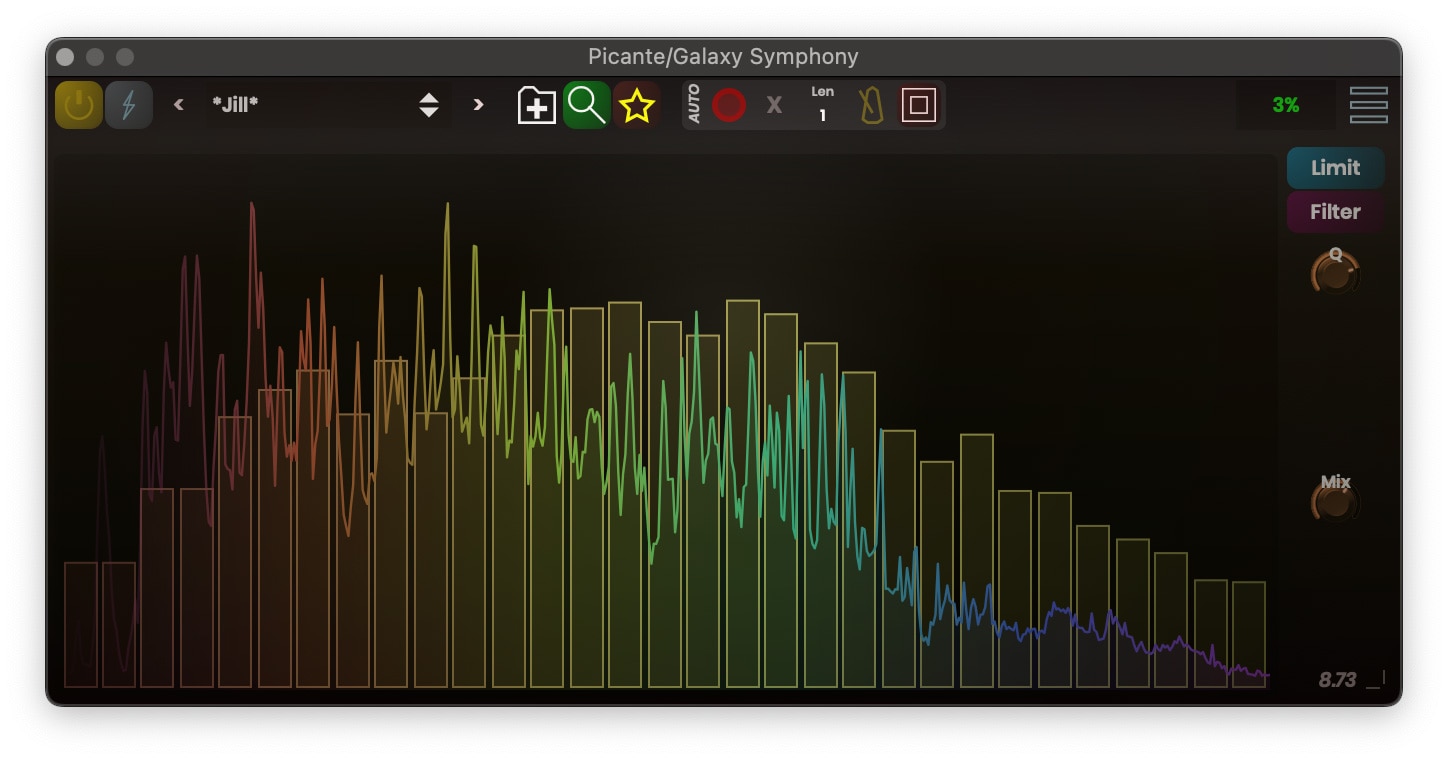Open the preset up/down selector arrows
The width and height of the screenshot is (1448, 760).
click(429, 105)
